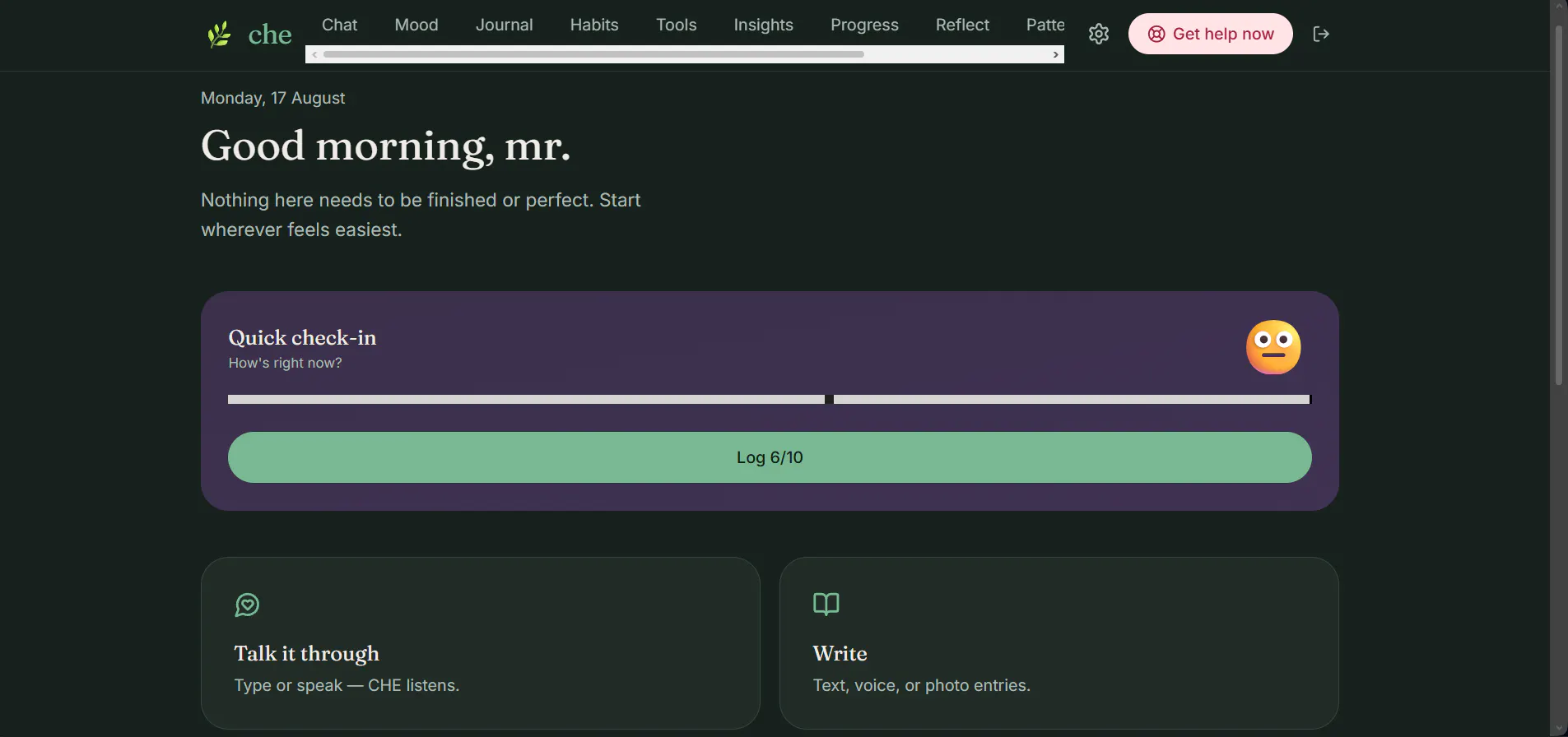Click the 'Monday, 17 August' date text
Screen dimensions: 1568x737
(x=273, y=98)
